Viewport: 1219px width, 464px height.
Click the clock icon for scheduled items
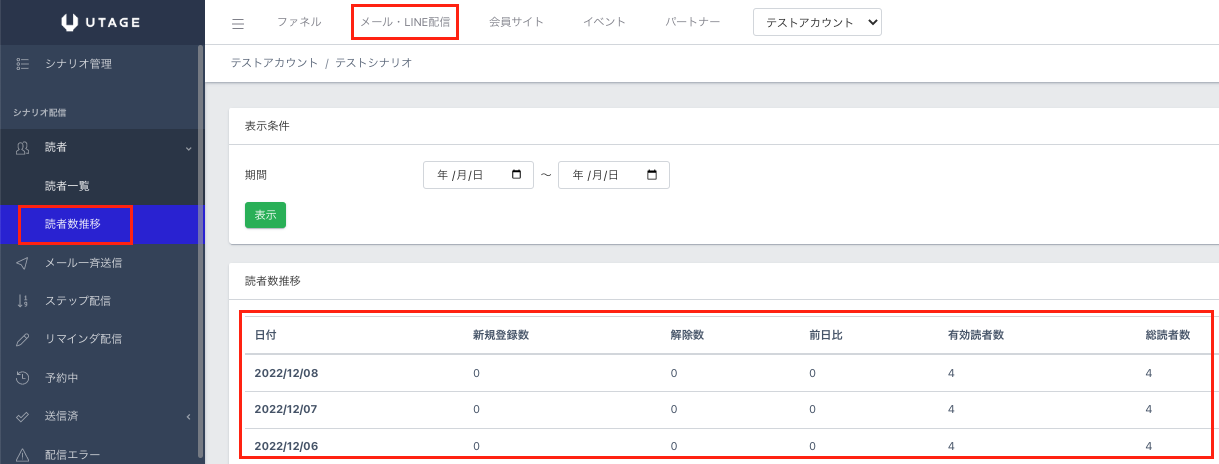coord(23,378)
